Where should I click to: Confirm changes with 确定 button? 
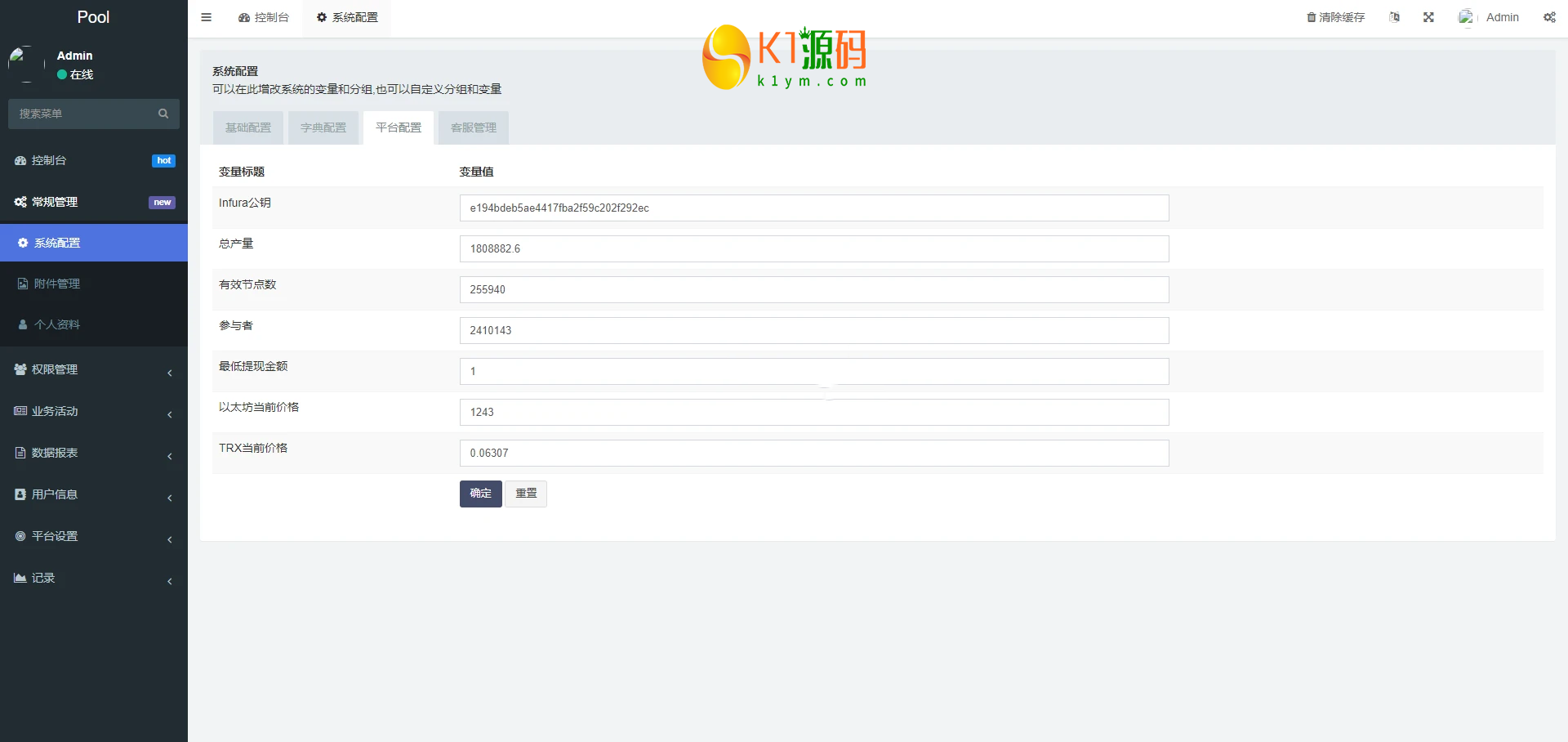[x=481, y=494]
